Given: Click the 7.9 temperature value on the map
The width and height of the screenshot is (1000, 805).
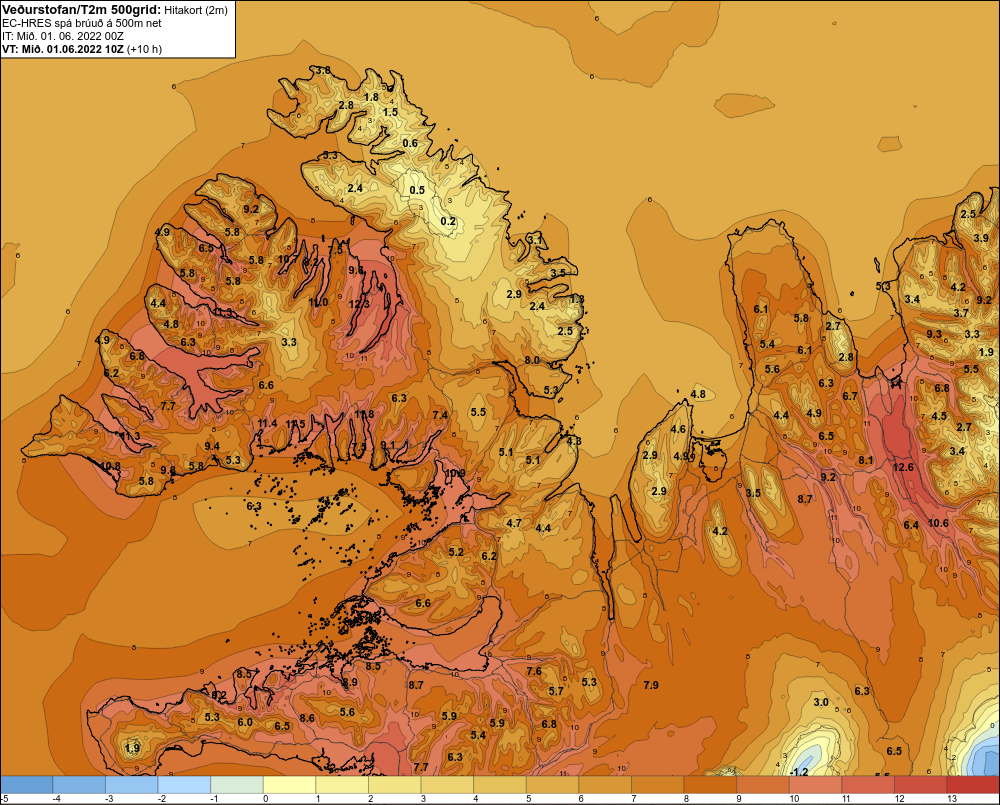Looking at the screenshot, I should [651, 685].
